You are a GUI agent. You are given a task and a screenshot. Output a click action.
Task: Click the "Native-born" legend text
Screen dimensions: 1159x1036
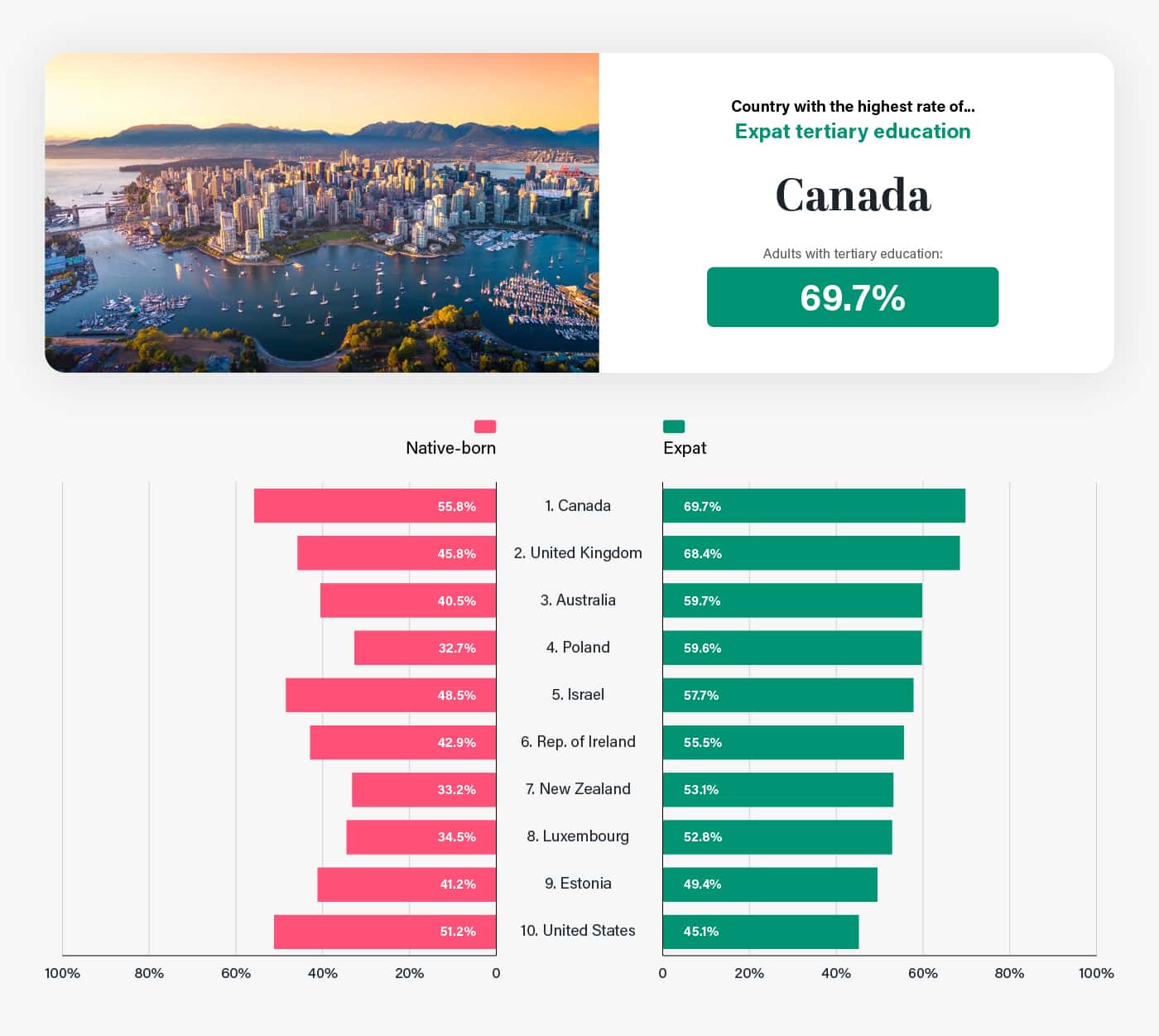(x=450, y=448)
